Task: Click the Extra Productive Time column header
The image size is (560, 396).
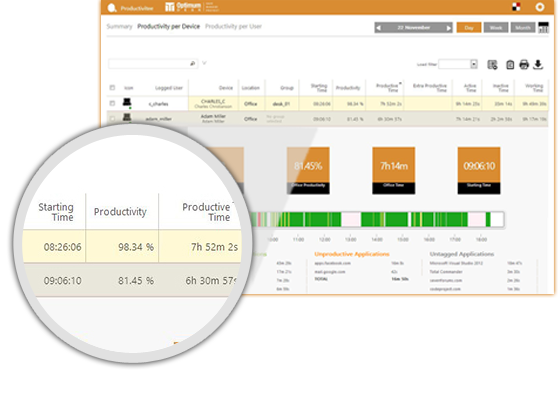Action: point(430,88)
